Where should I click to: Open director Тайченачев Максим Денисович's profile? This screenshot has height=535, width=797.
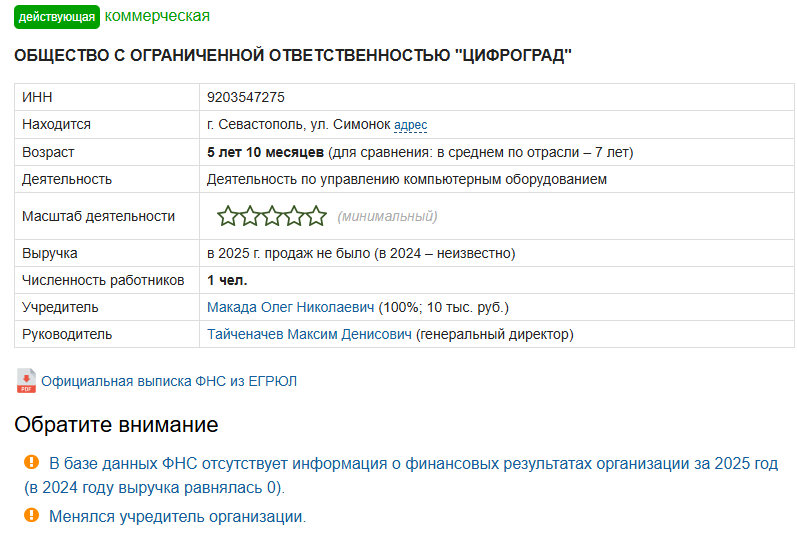[x=309, y=334]
